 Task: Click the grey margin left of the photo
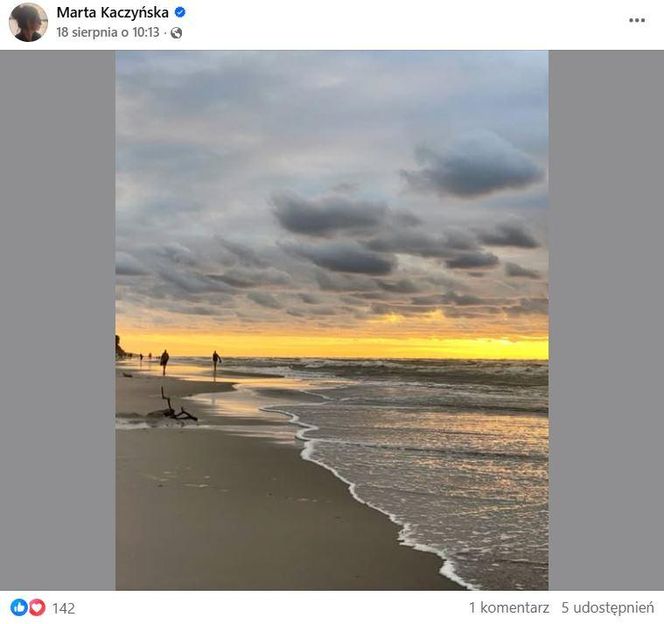tap(57, 320)
